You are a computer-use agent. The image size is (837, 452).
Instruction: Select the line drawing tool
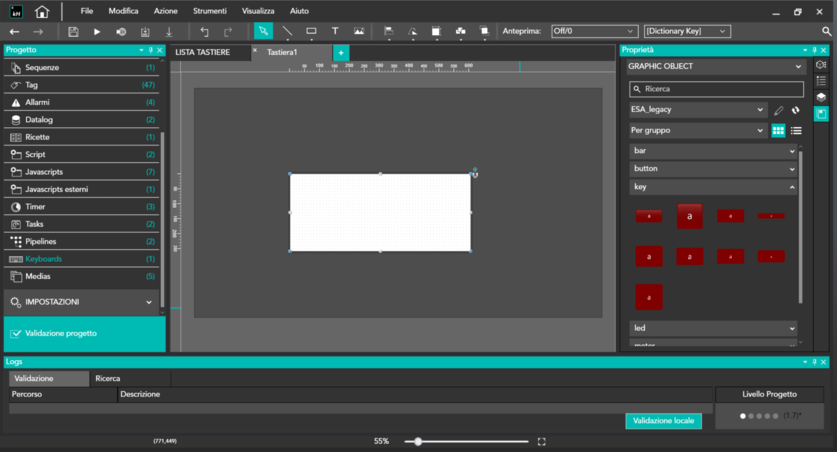287,31
